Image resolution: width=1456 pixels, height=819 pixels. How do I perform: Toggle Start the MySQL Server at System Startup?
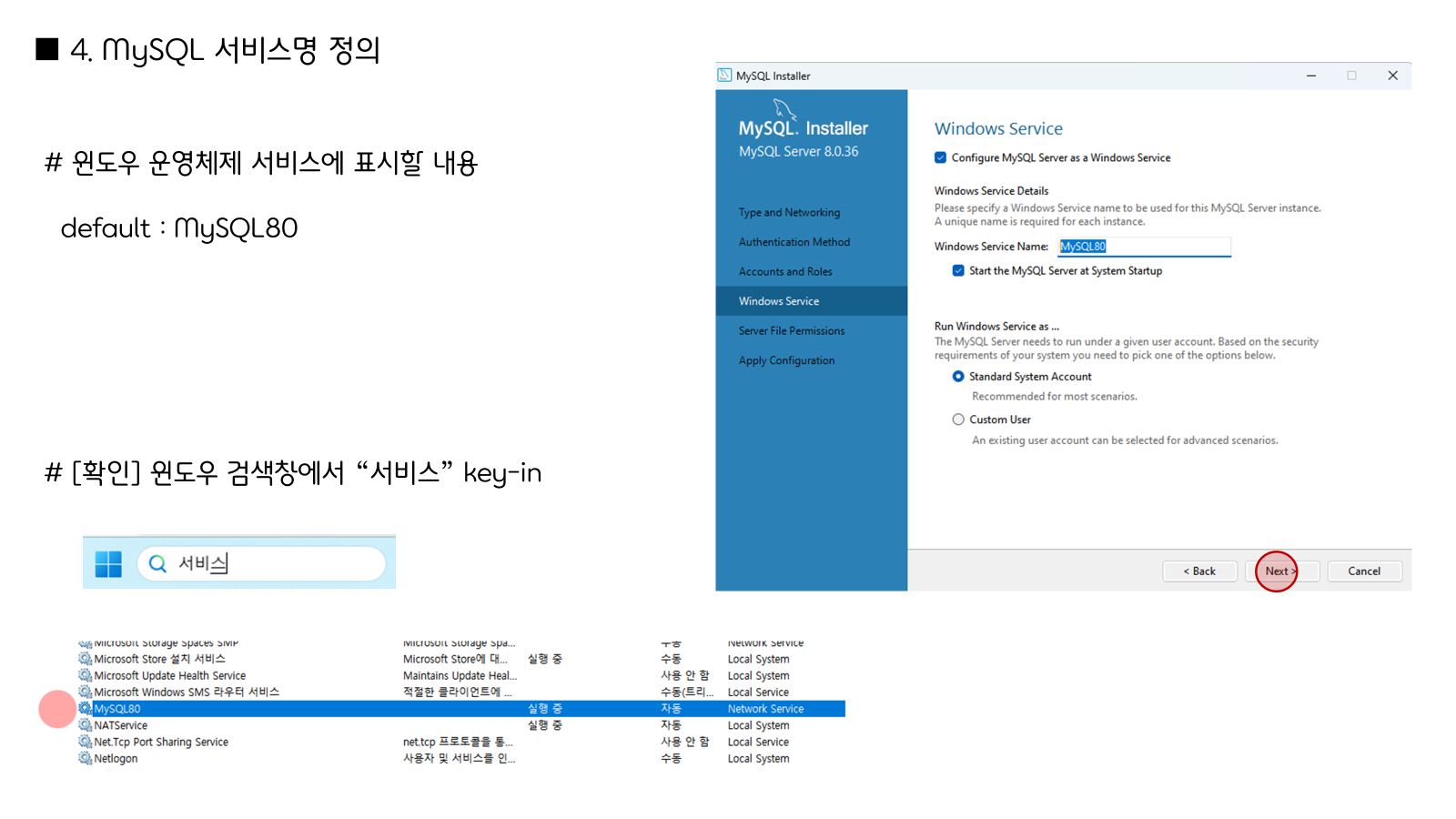[x=958, y=270]
